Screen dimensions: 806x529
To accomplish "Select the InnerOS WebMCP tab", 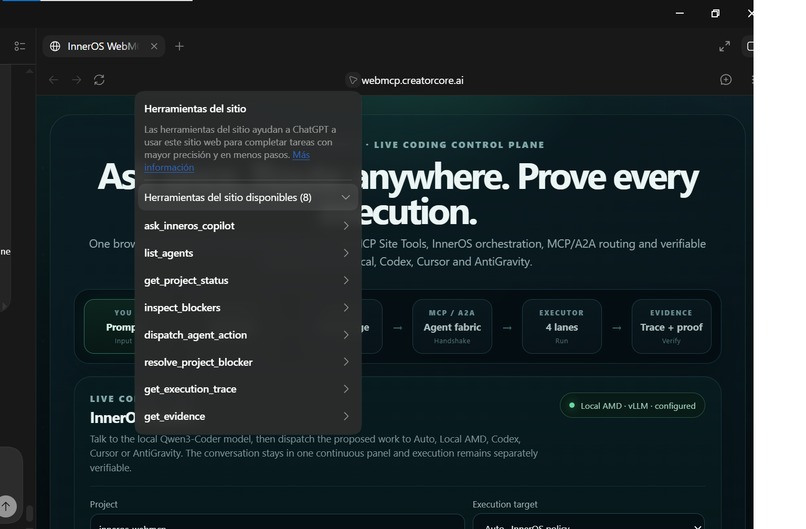I will pos(103,46).
